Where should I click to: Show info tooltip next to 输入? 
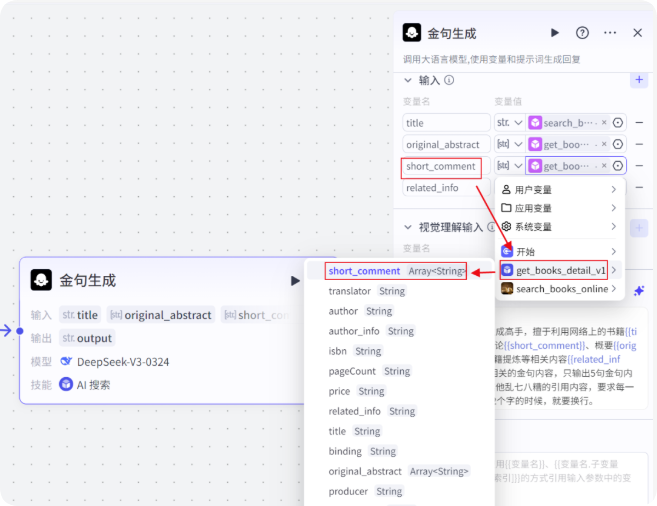[449, 80]
